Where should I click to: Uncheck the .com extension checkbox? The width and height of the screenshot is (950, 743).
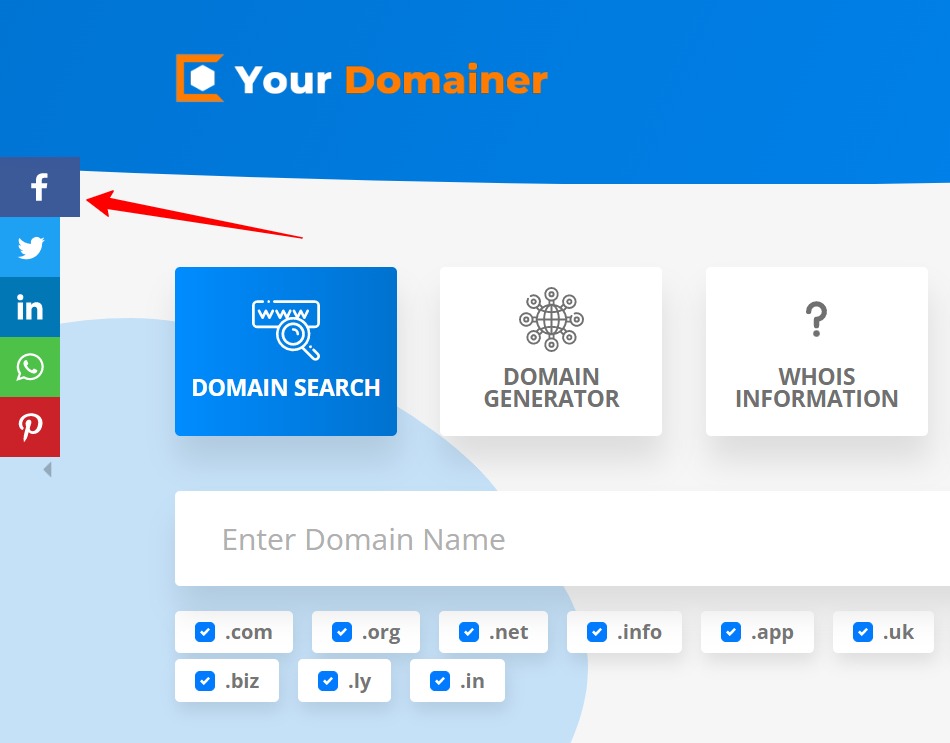pos(205,632)
